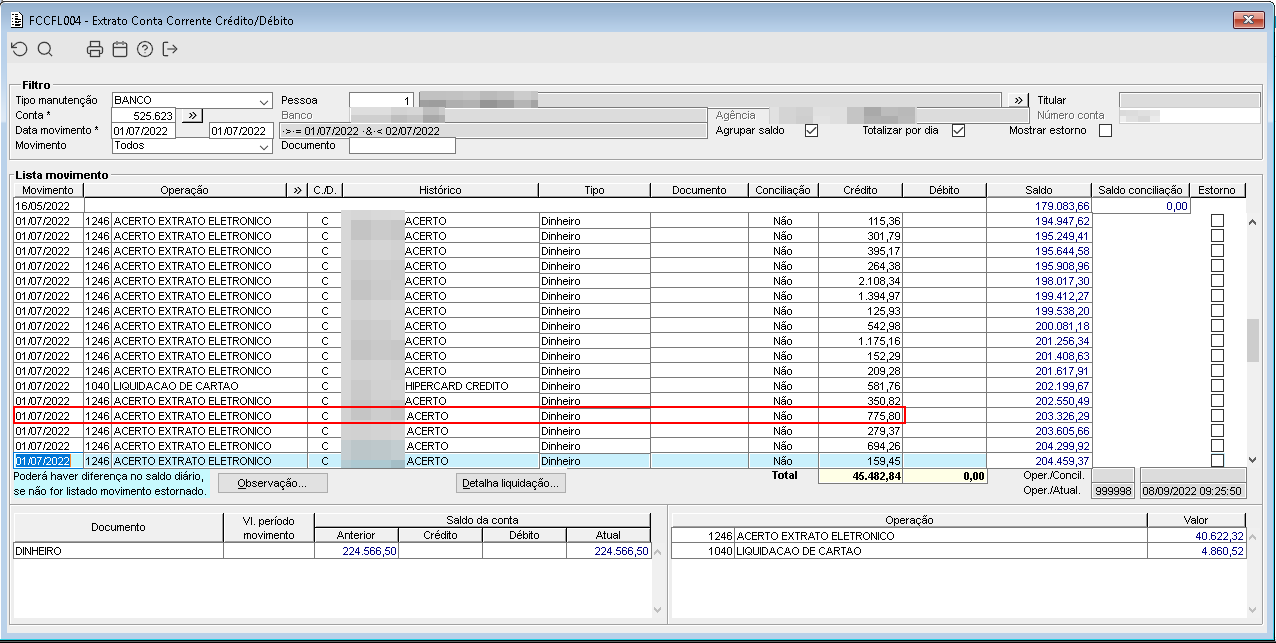Check Estorno for the 159,45 row
The image size is (1276, 643).
coord(1217,461)
